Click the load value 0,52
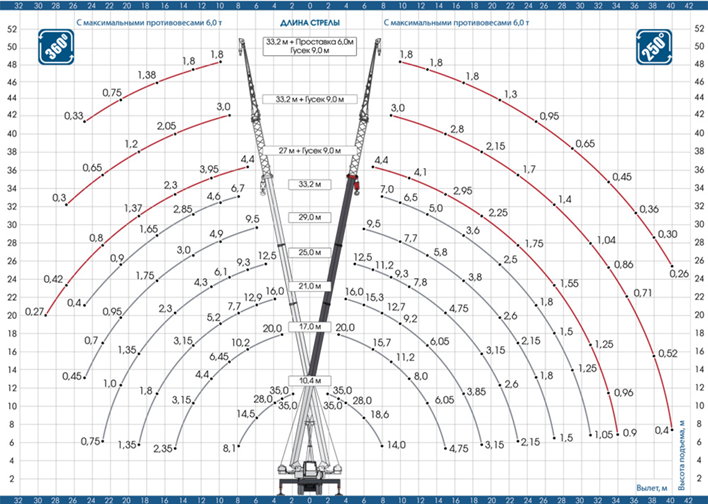Image resolution: width=708 pixels, height=504 pixels. click(x=668, y=354)
